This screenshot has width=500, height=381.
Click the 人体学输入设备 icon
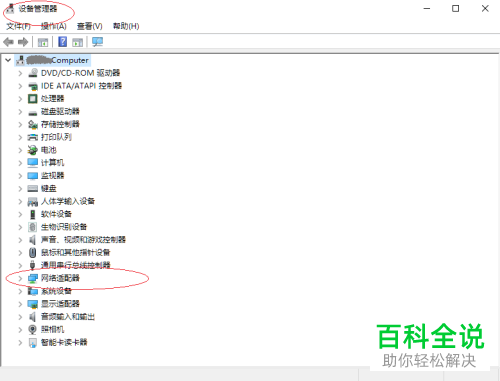33,201
